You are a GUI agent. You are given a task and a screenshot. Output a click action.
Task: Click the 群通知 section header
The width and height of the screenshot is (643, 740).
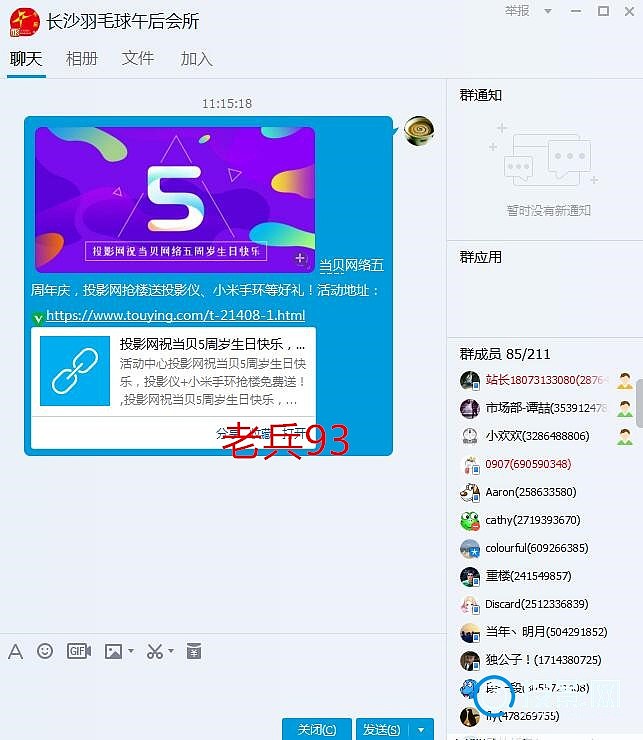pos(481,95)
